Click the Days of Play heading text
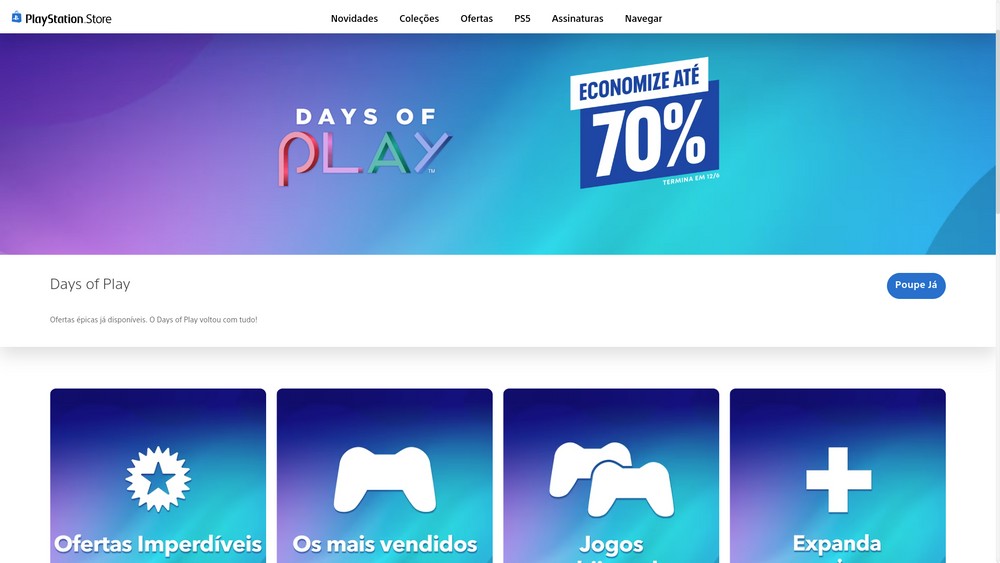This screenshot has width=1000, height=563. [90, 284]
